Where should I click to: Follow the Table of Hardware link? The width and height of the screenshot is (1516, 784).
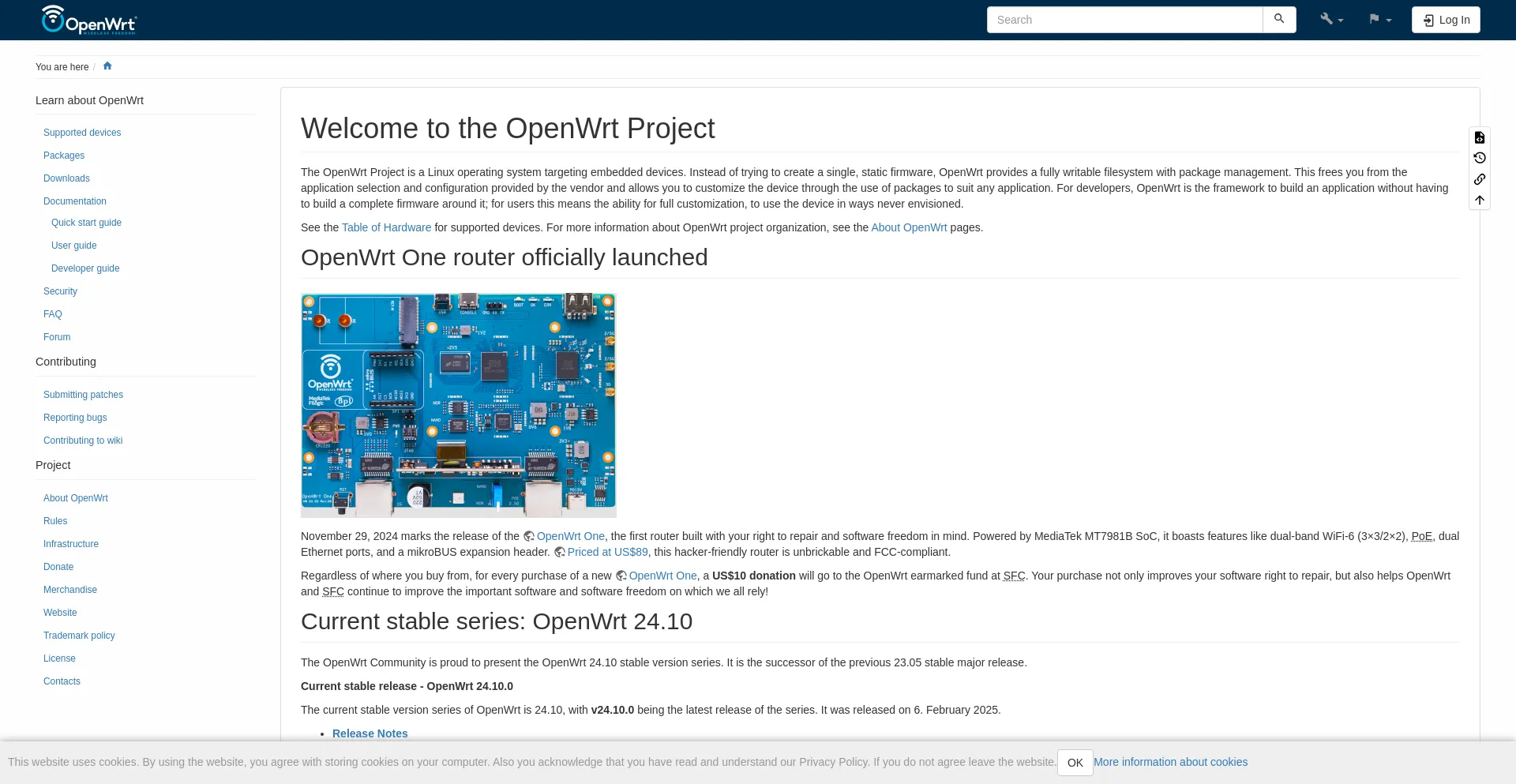pos(386,227)
